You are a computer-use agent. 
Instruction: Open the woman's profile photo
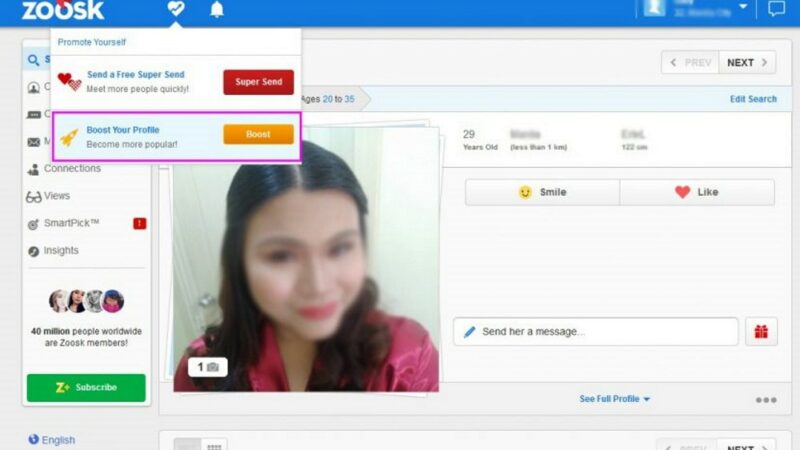pyautogui.click(x=306, y=260)
